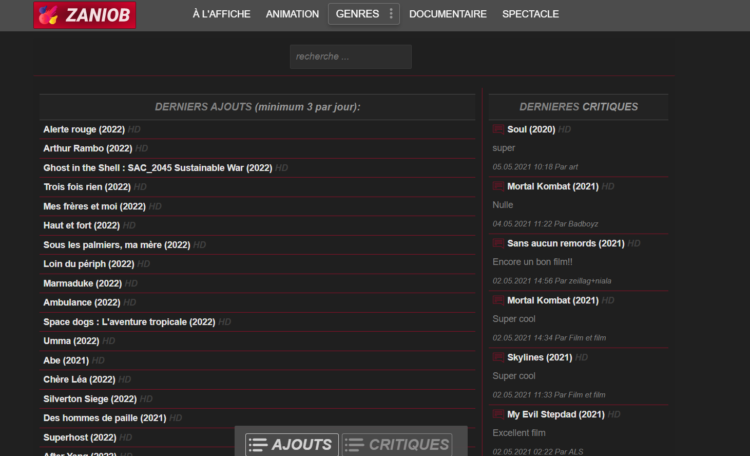Focus the recherche search field
The height and width of the screenshot is (456, 750).
tap(351, 56)
